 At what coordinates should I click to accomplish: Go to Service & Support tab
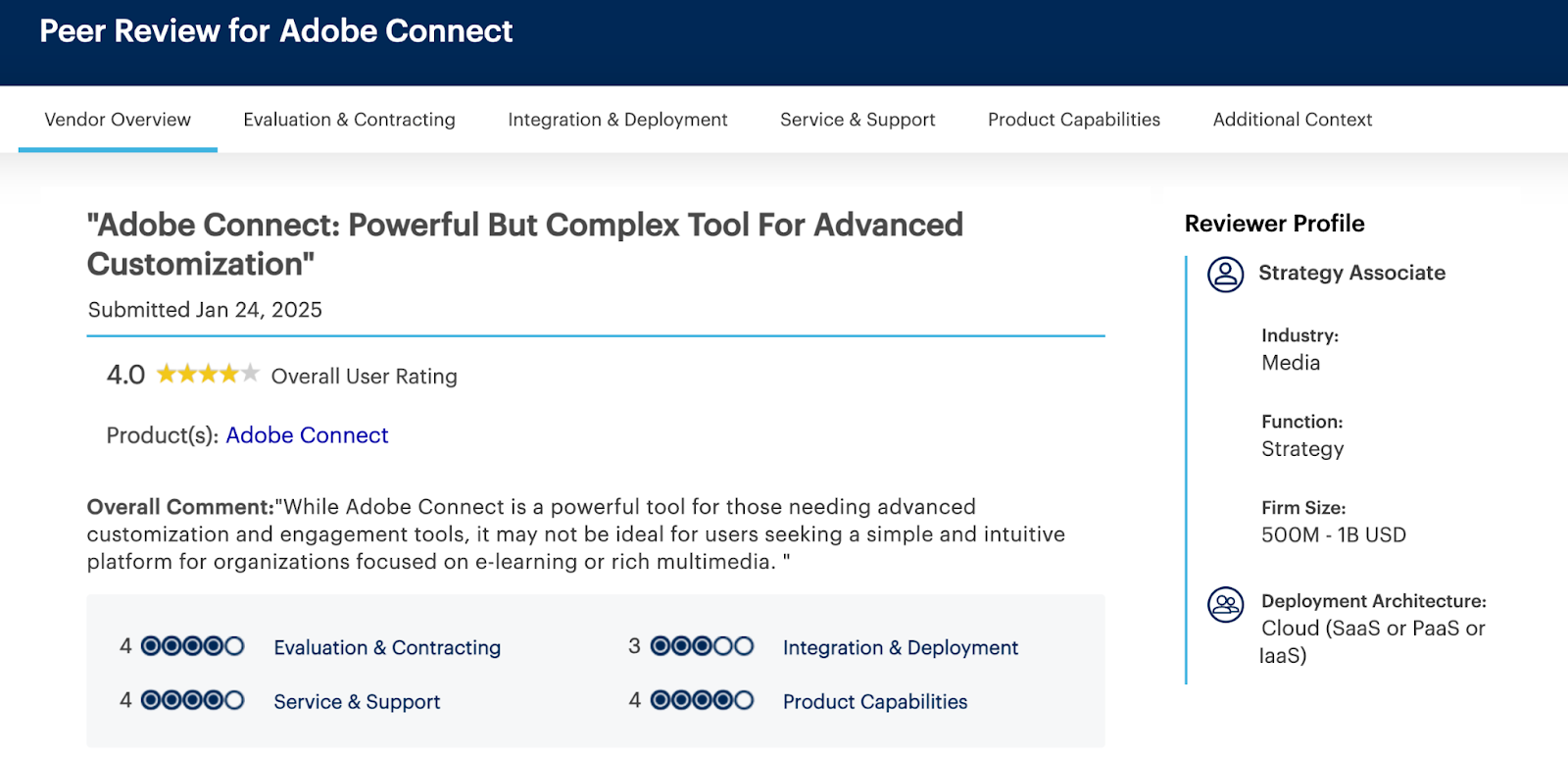857,120
